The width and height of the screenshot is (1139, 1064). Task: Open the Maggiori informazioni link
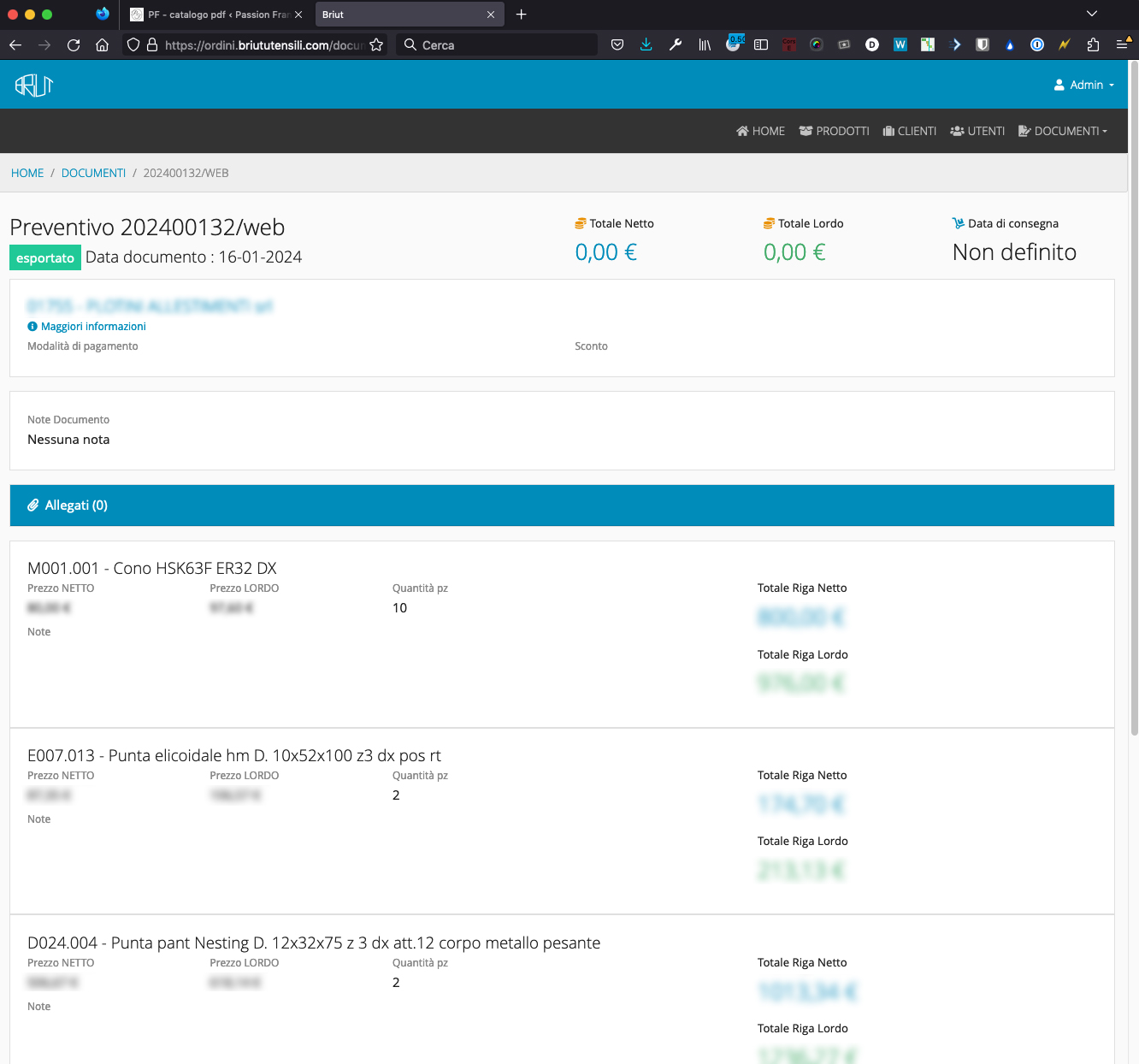click(86, 326)
